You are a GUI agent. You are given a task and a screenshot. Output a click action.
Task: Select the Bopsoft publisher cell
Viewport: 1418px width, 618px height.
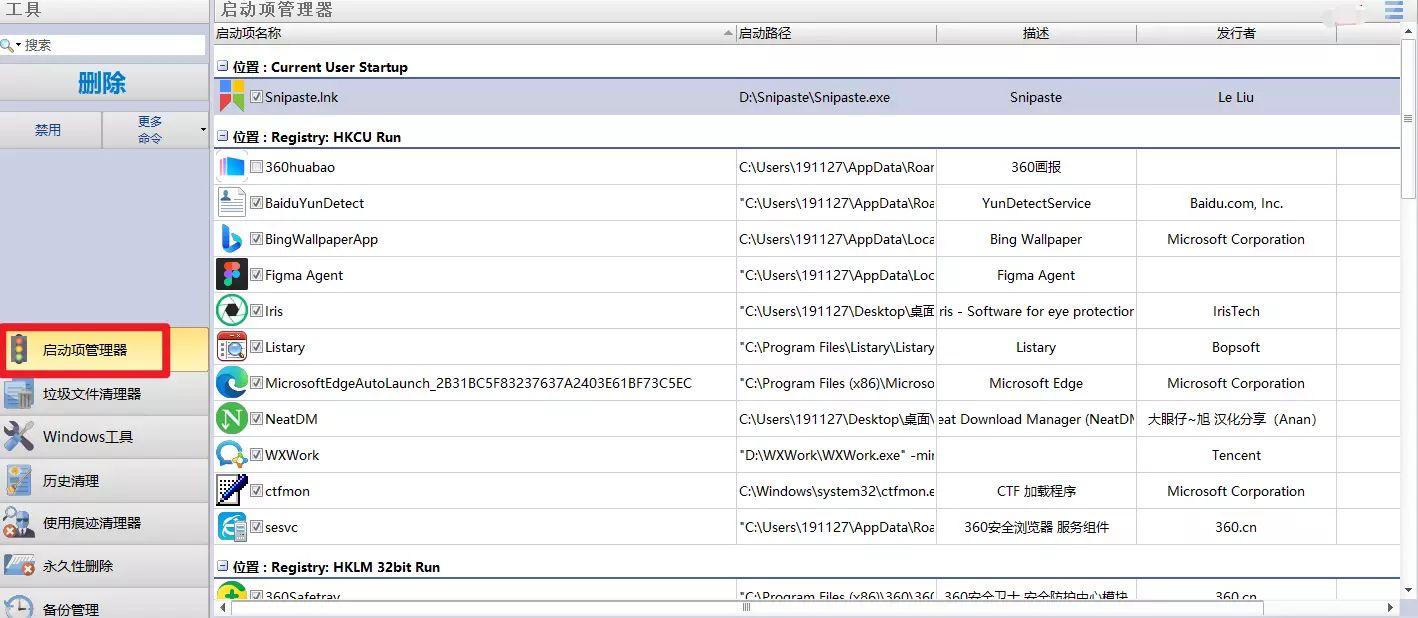tap(1236, 347)
